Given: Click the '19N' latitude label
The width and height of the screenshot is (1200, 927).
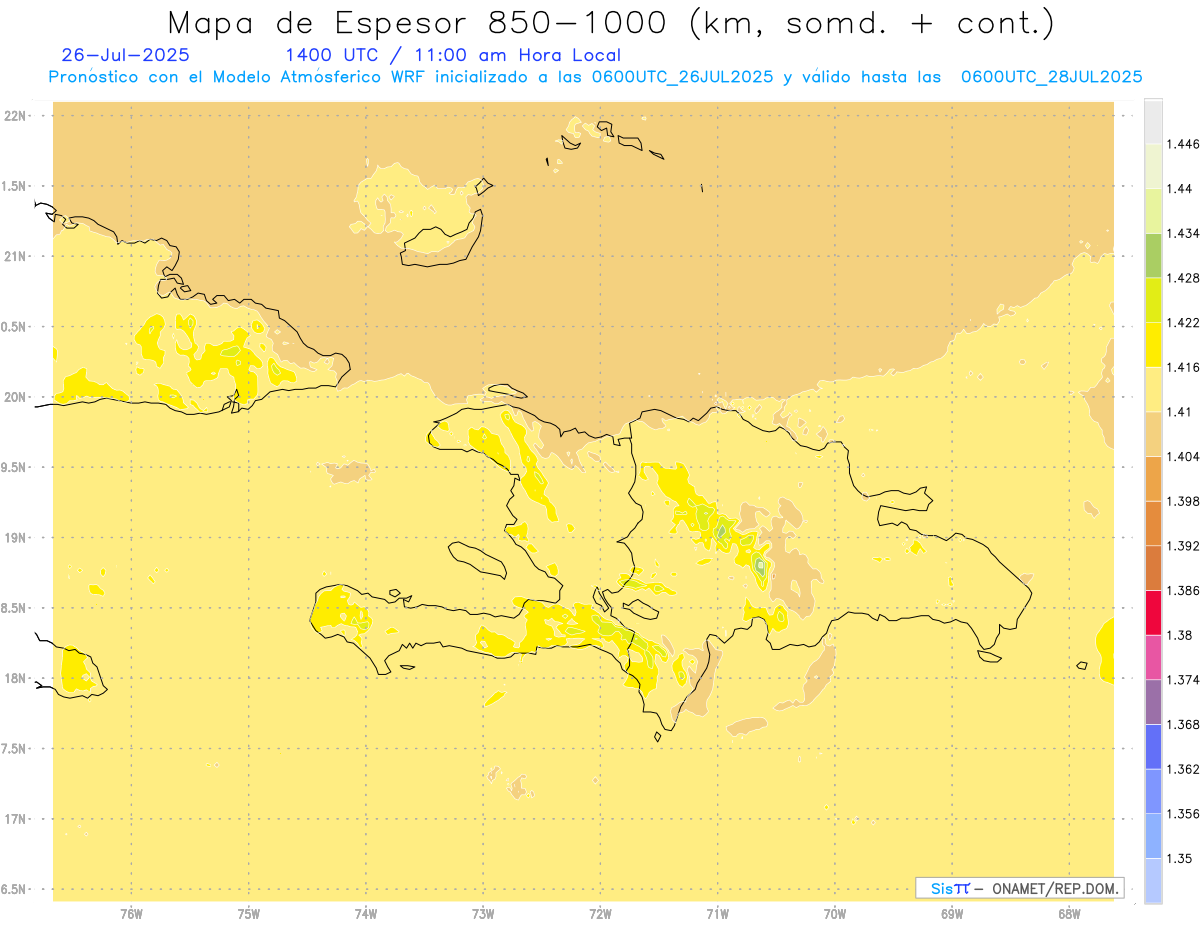Looking at the screenshot, I should click(16, 538).
